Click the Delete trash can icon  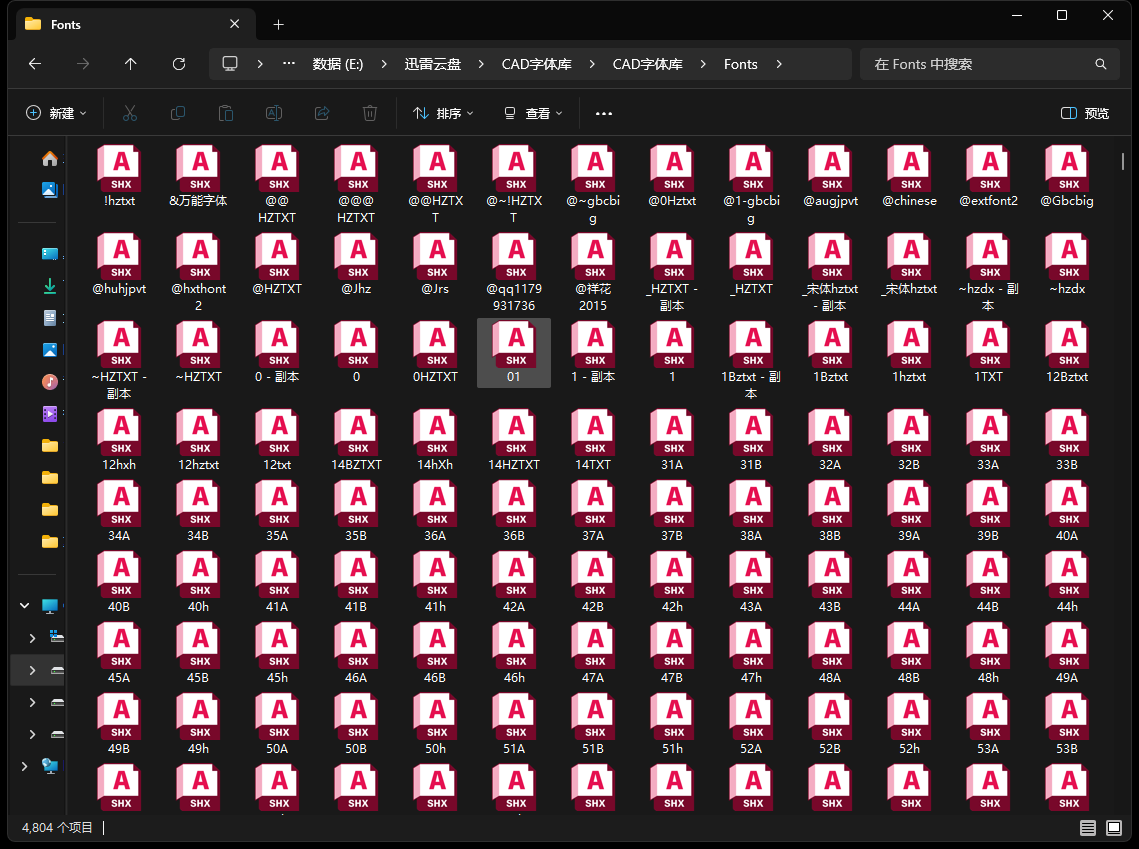tap(370, 113)
